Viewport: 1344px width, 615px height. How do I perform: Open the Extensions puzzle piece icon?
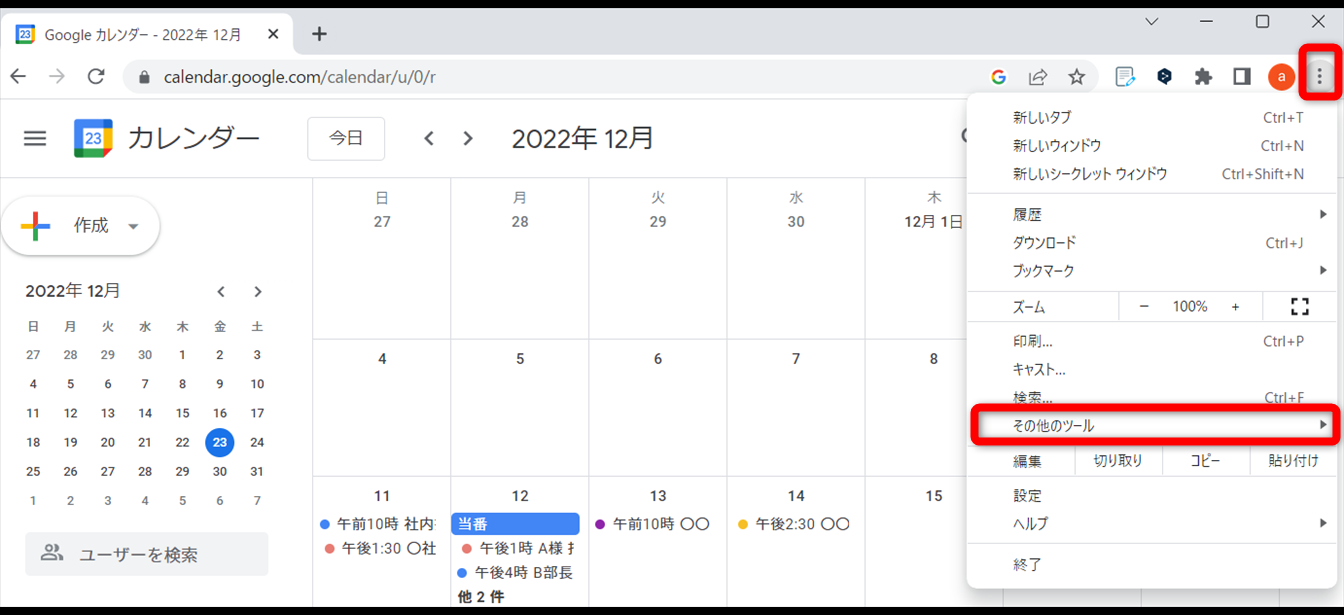click(1203, 77)
